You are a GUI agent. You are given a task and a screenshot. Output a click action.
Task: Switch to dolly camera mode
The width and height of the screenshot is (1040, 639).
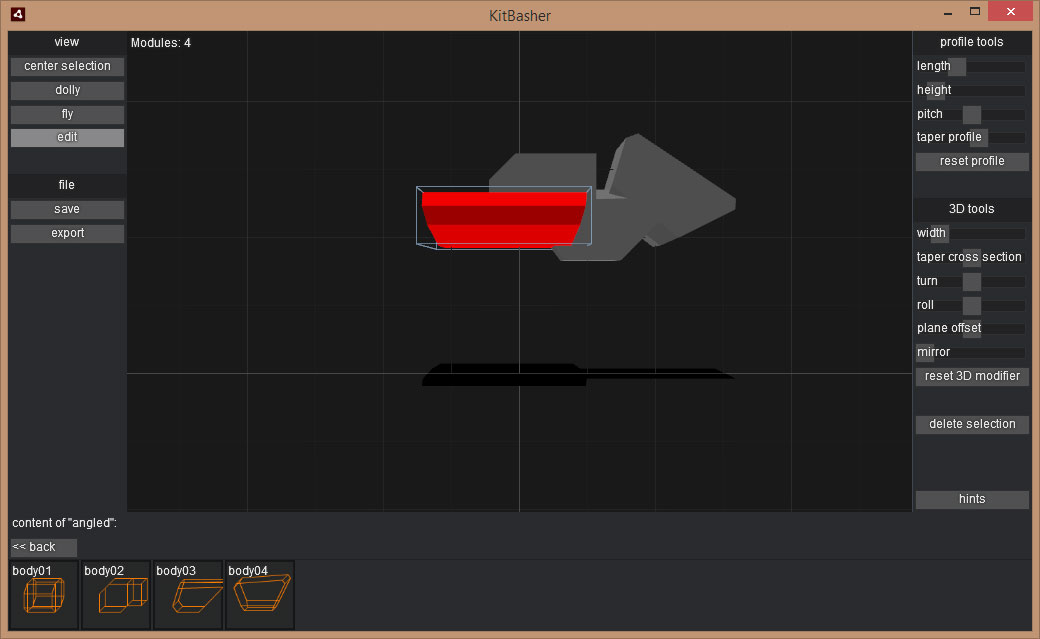point(67,90)
